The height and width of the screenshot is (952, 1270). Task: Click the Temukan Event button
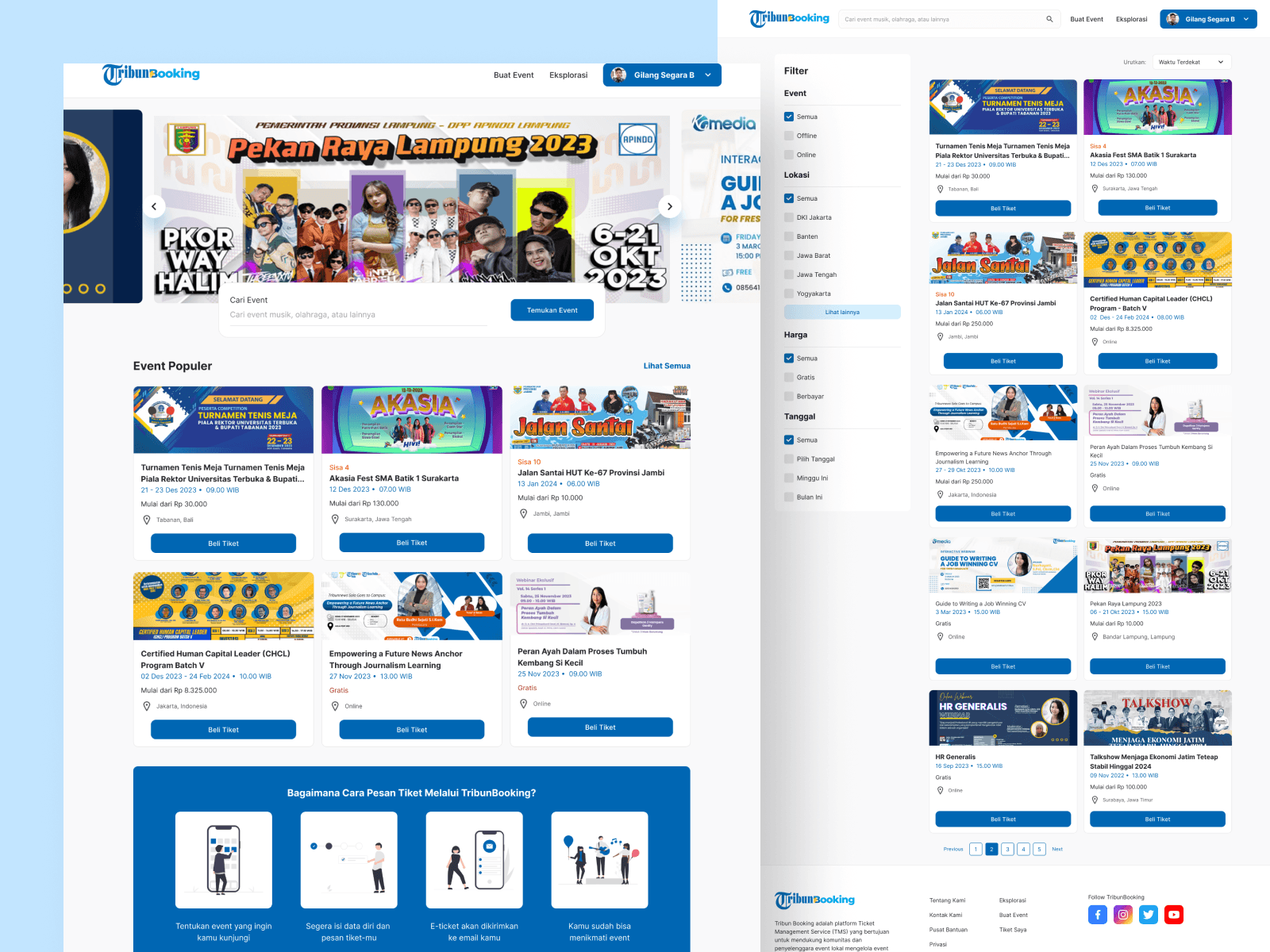(552, 310)
